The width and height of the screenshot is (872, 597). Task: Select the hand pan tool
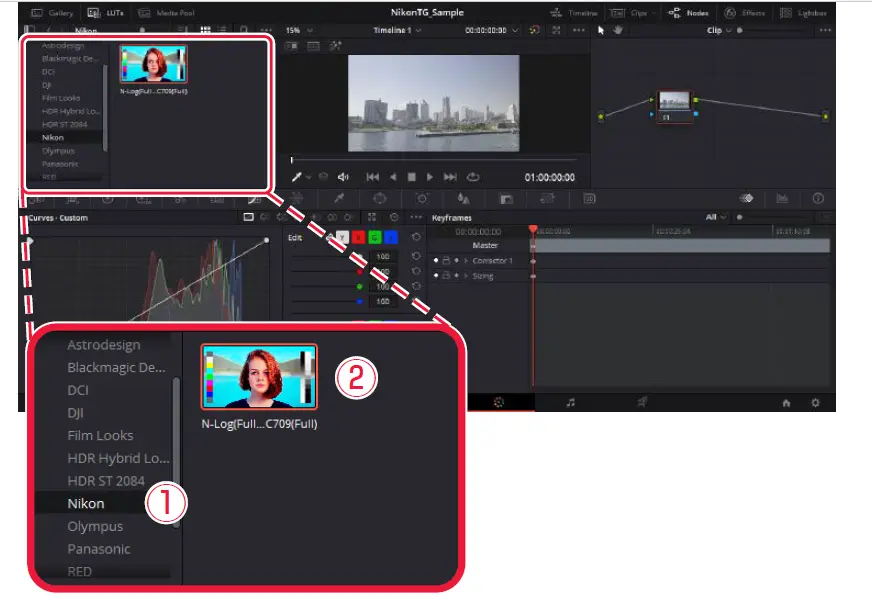pos(617,31)
